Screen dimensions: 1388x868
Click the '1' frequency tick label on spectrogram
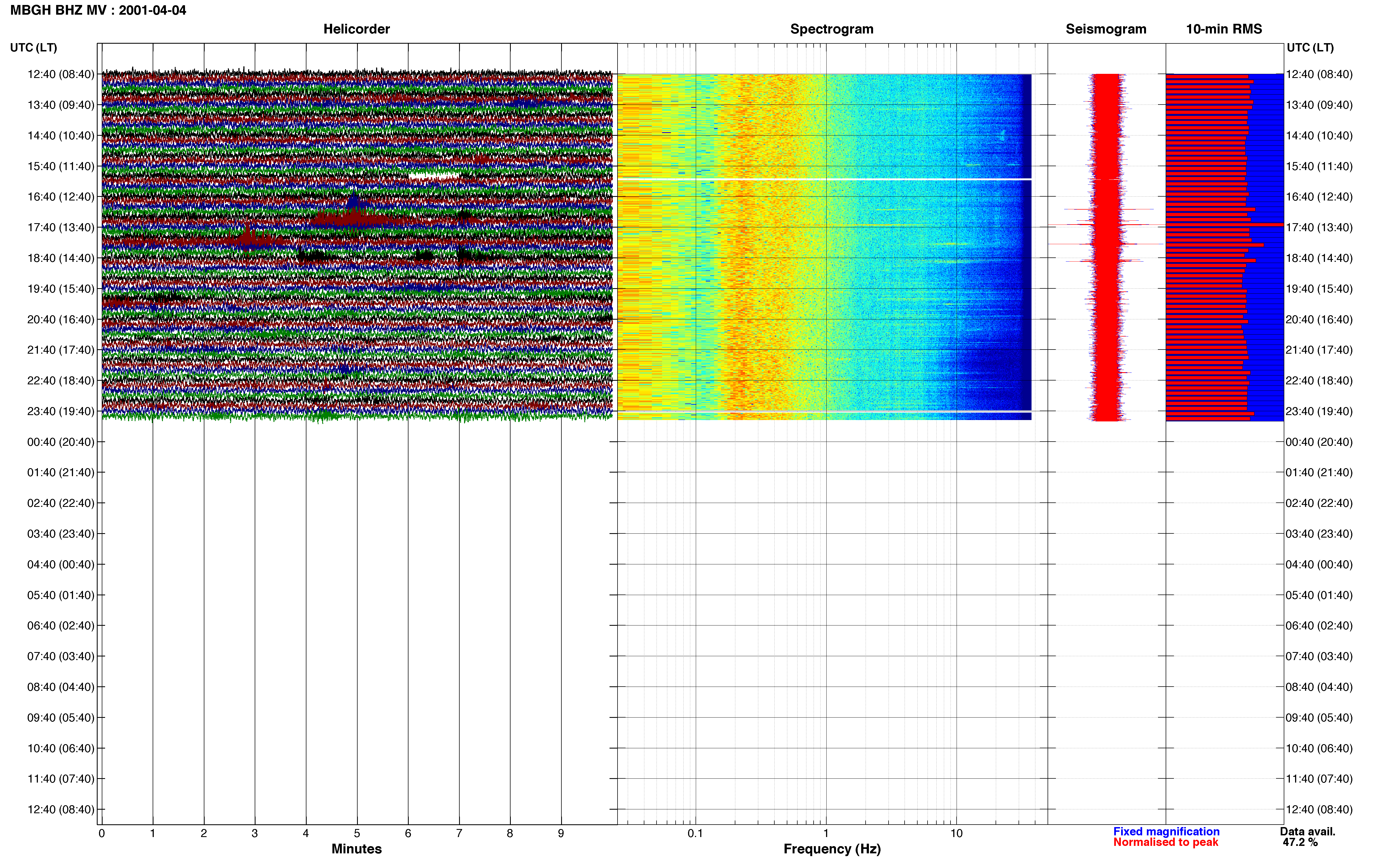point(826,833)
